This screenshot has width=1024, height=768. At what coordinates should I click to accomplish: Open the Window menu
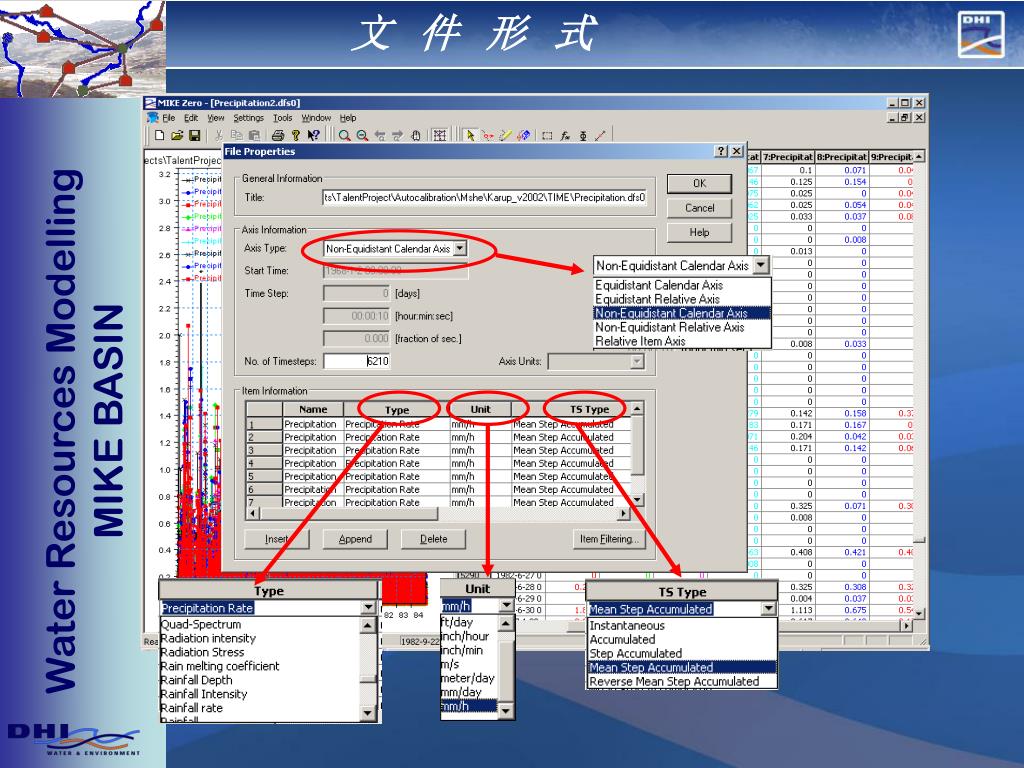point(316,118)
